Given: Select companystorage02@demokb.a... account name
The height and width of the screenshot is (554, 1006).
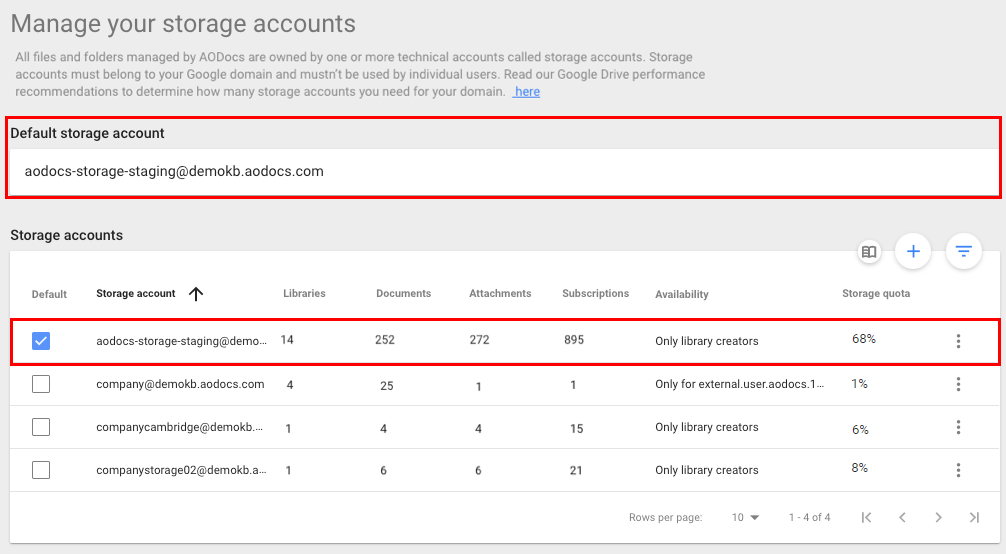Looking at the screenshot, I should click(182, 470).
